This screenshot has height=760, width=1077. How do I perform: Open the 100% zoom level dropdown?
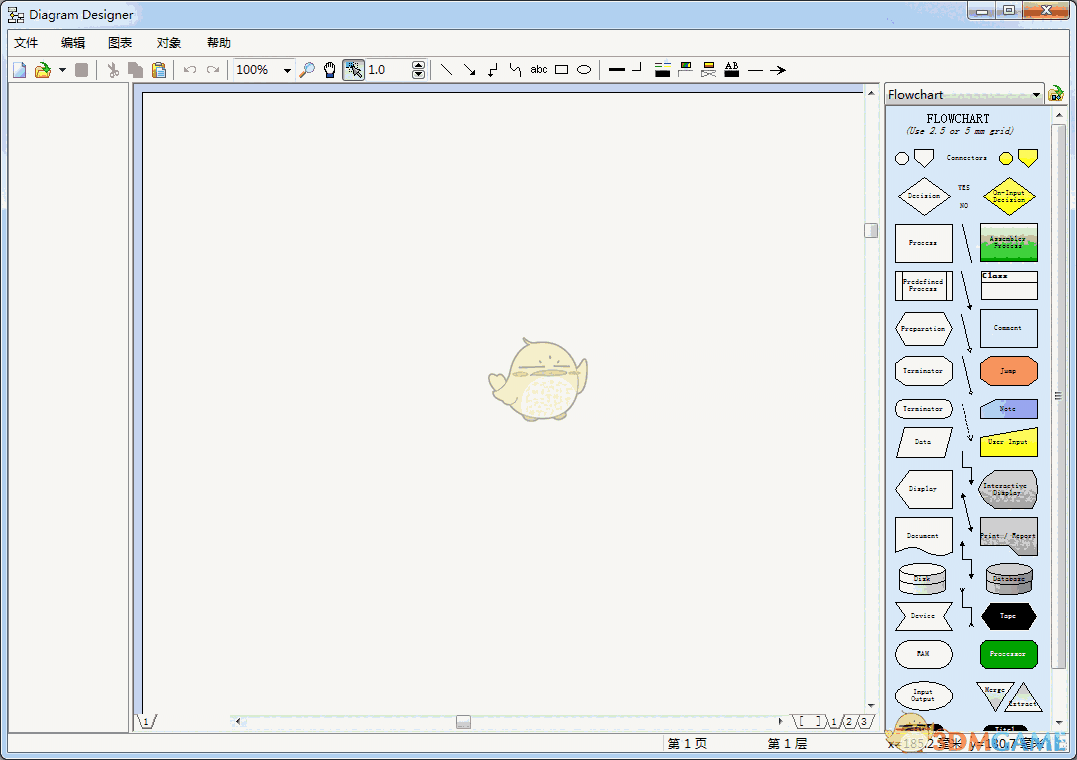(x=287, y=70)
